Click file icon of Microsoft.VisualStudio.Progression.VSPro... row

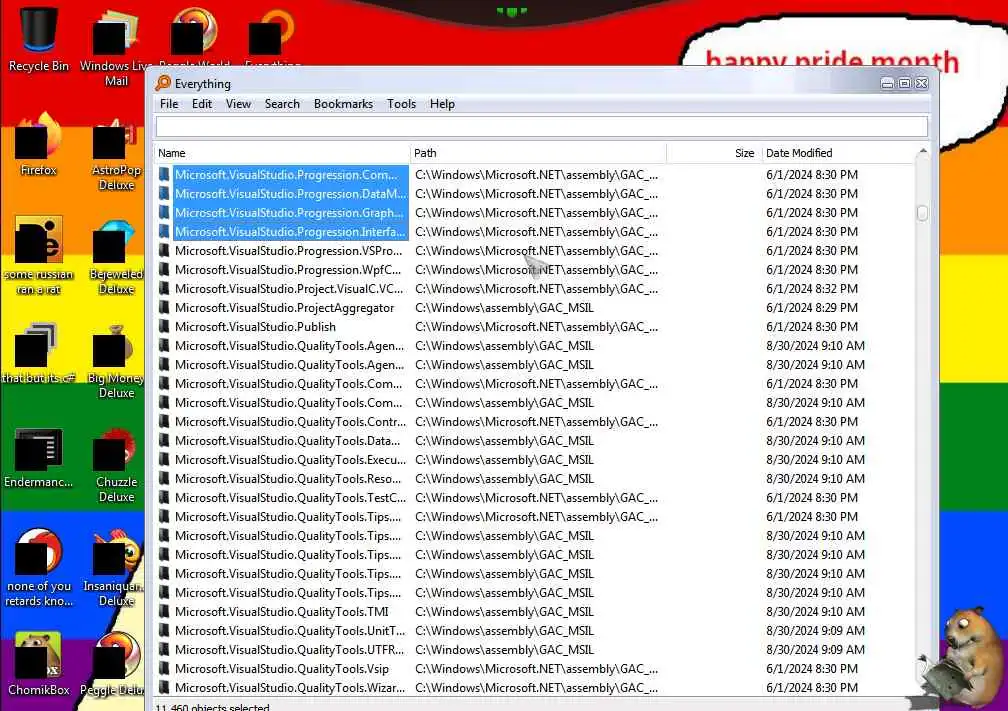point(165,251)
